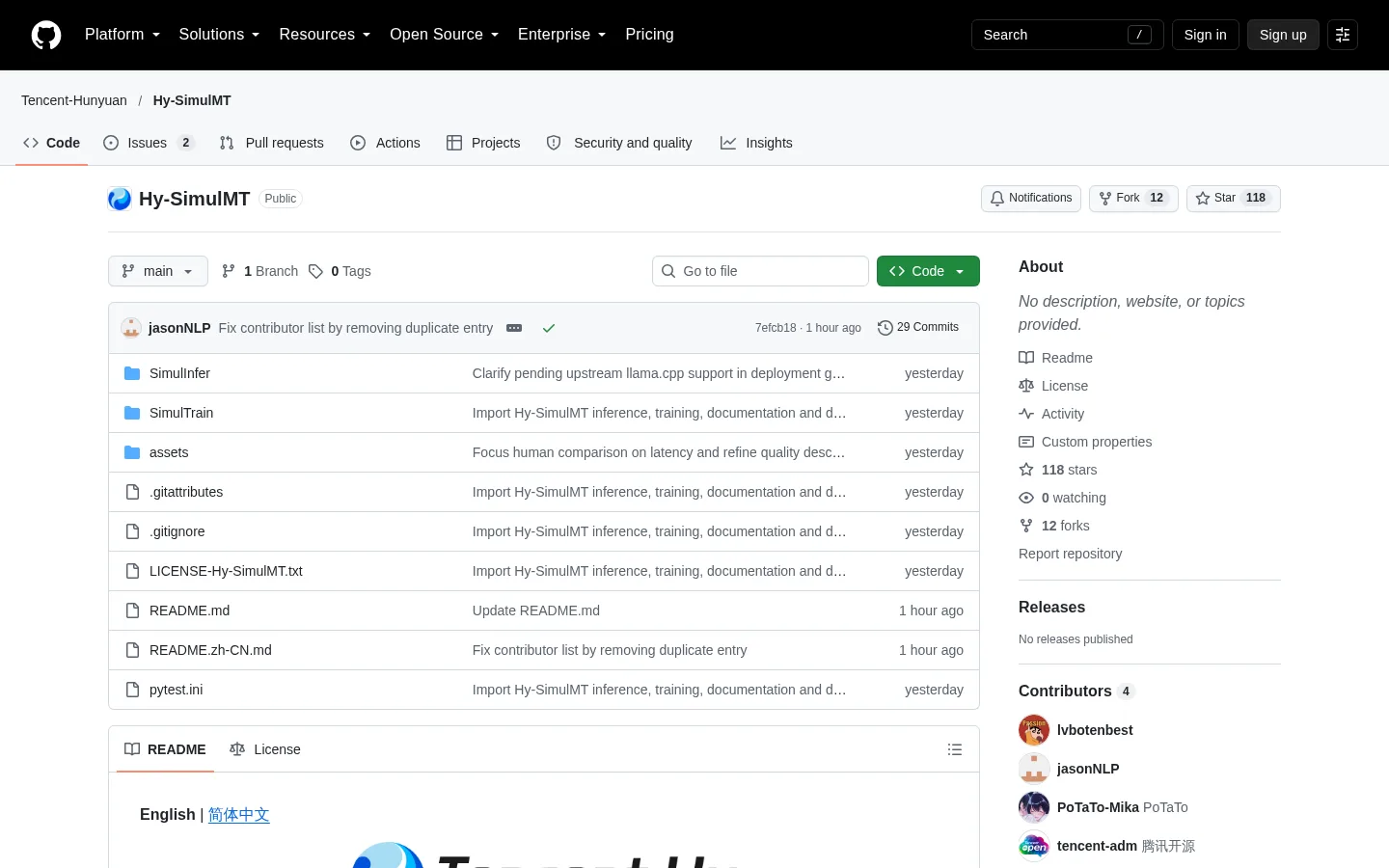Expand the commit message ellipsis icon

tap(514, 328)
